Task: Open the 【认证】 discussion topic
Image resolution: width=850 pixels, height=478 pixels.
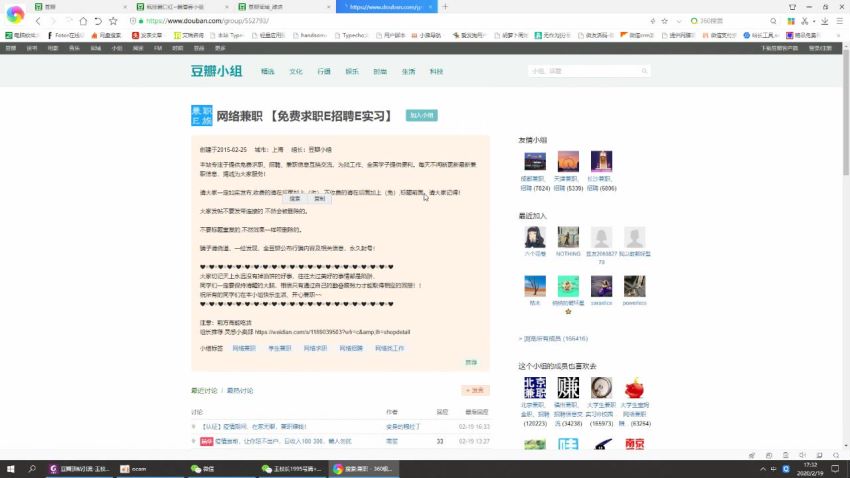Action: (254, 427)
